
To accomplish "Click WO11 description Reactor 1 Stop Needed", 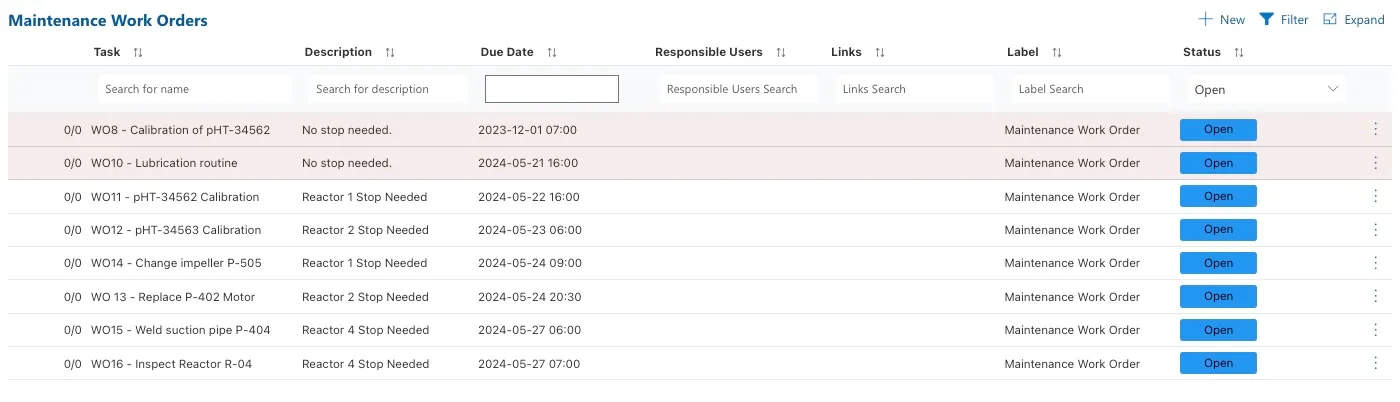I will click(x=364, y=197).
